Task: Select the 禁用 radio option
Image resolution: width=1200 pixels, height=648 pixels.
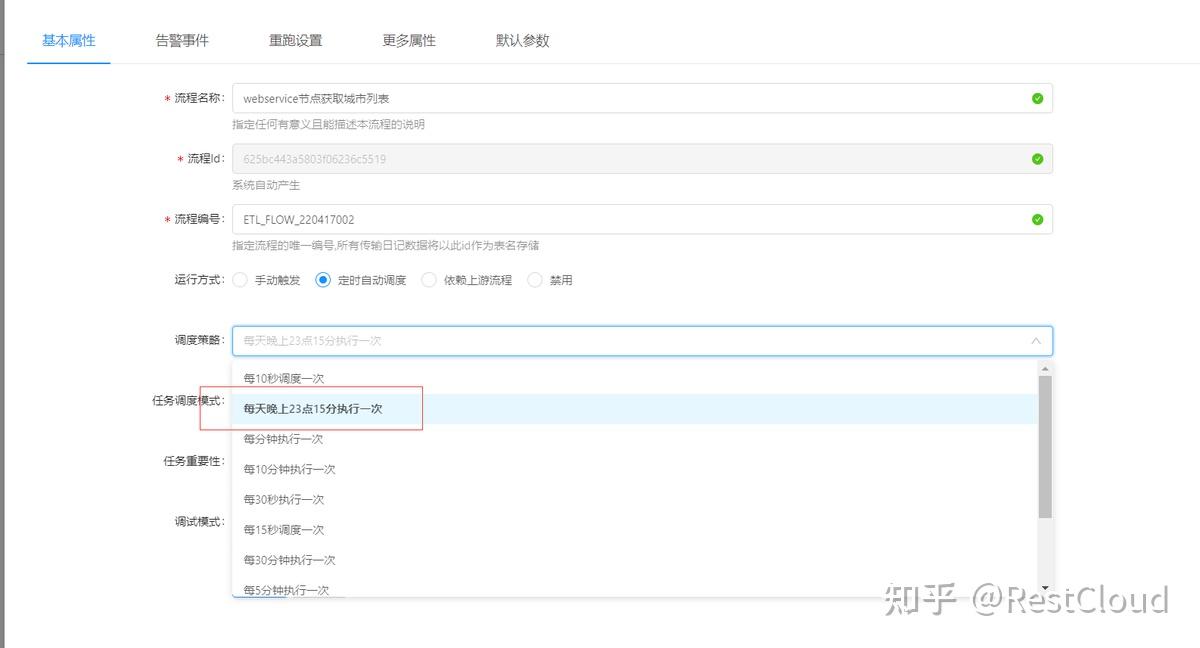Action: (533, 280)
